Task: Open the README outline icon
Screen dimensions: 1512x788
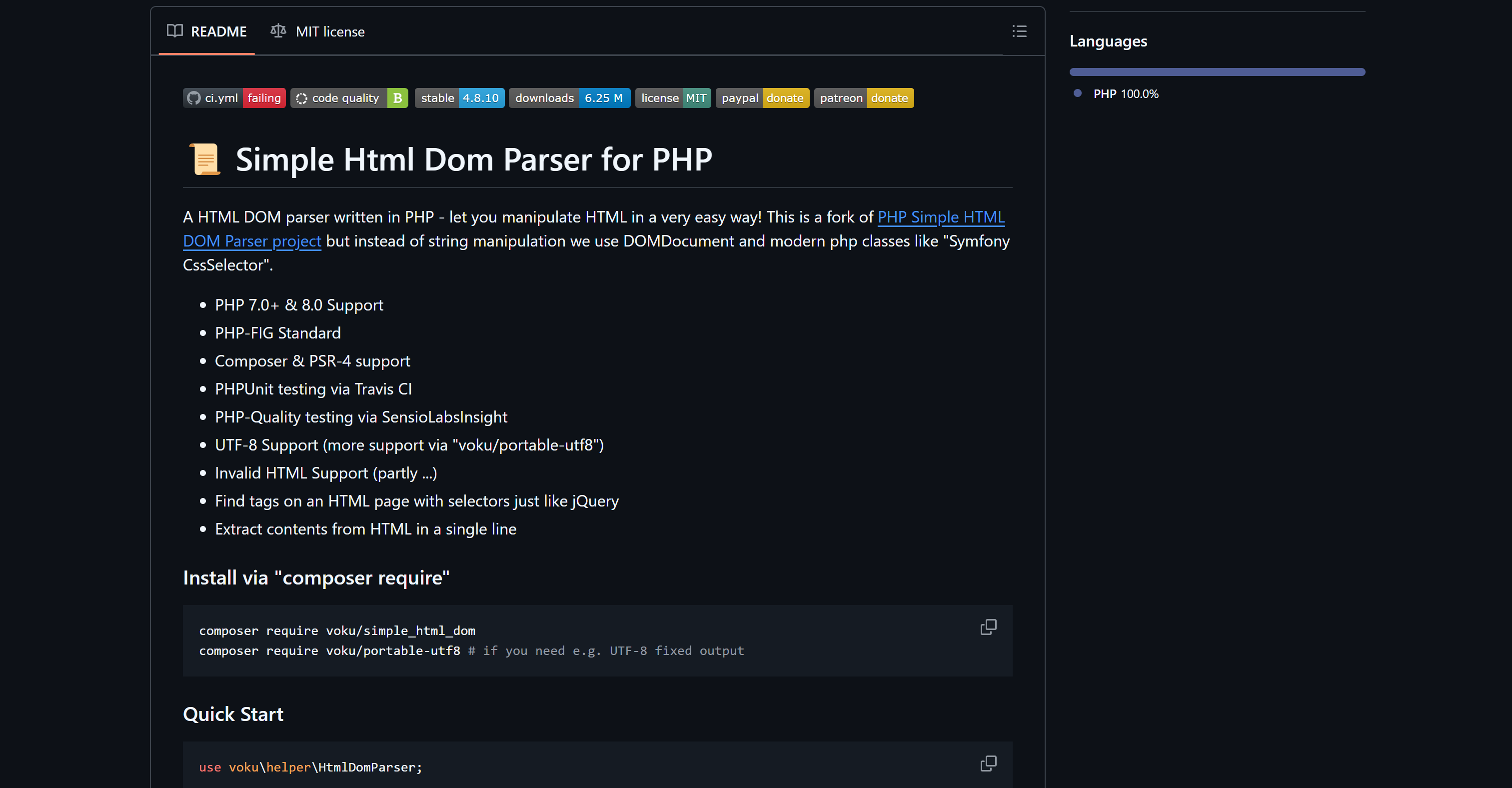Action: click(x=1020, y=31)
